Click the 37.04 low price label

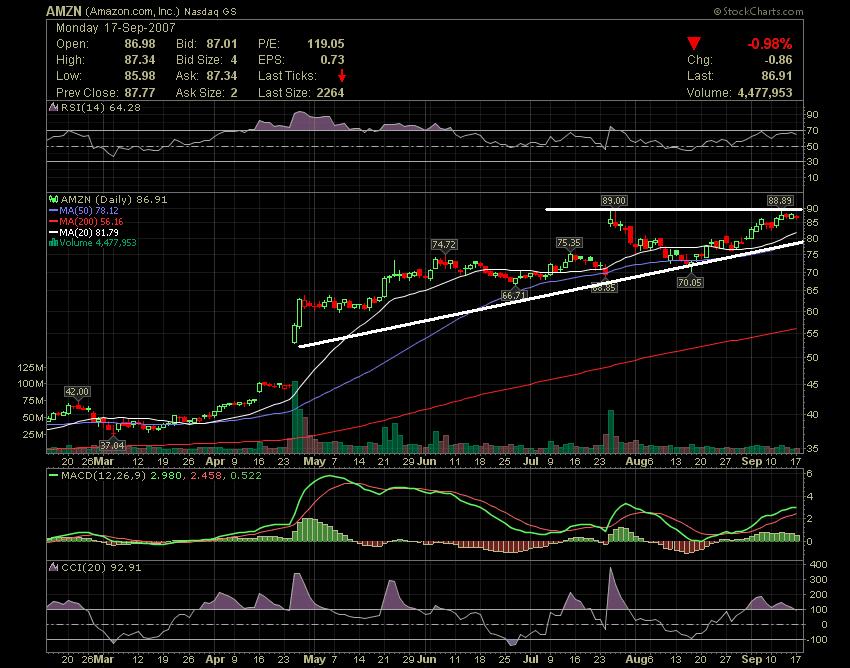(113, 445)
